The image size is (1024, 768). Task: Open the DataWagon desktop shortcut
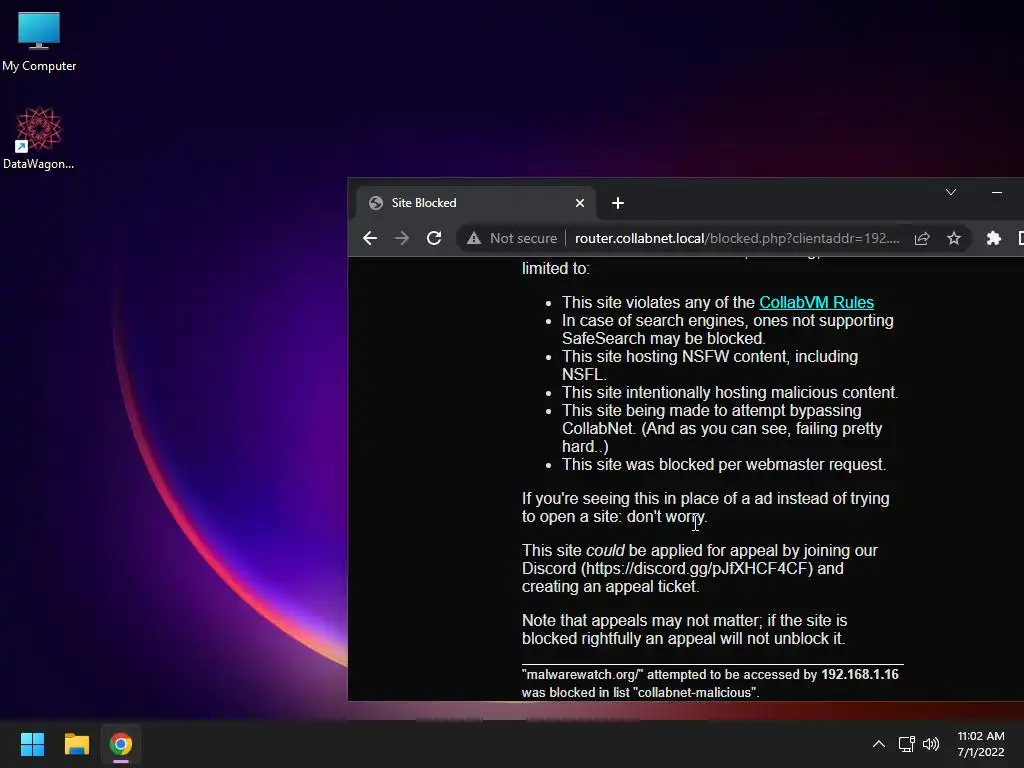39,138
